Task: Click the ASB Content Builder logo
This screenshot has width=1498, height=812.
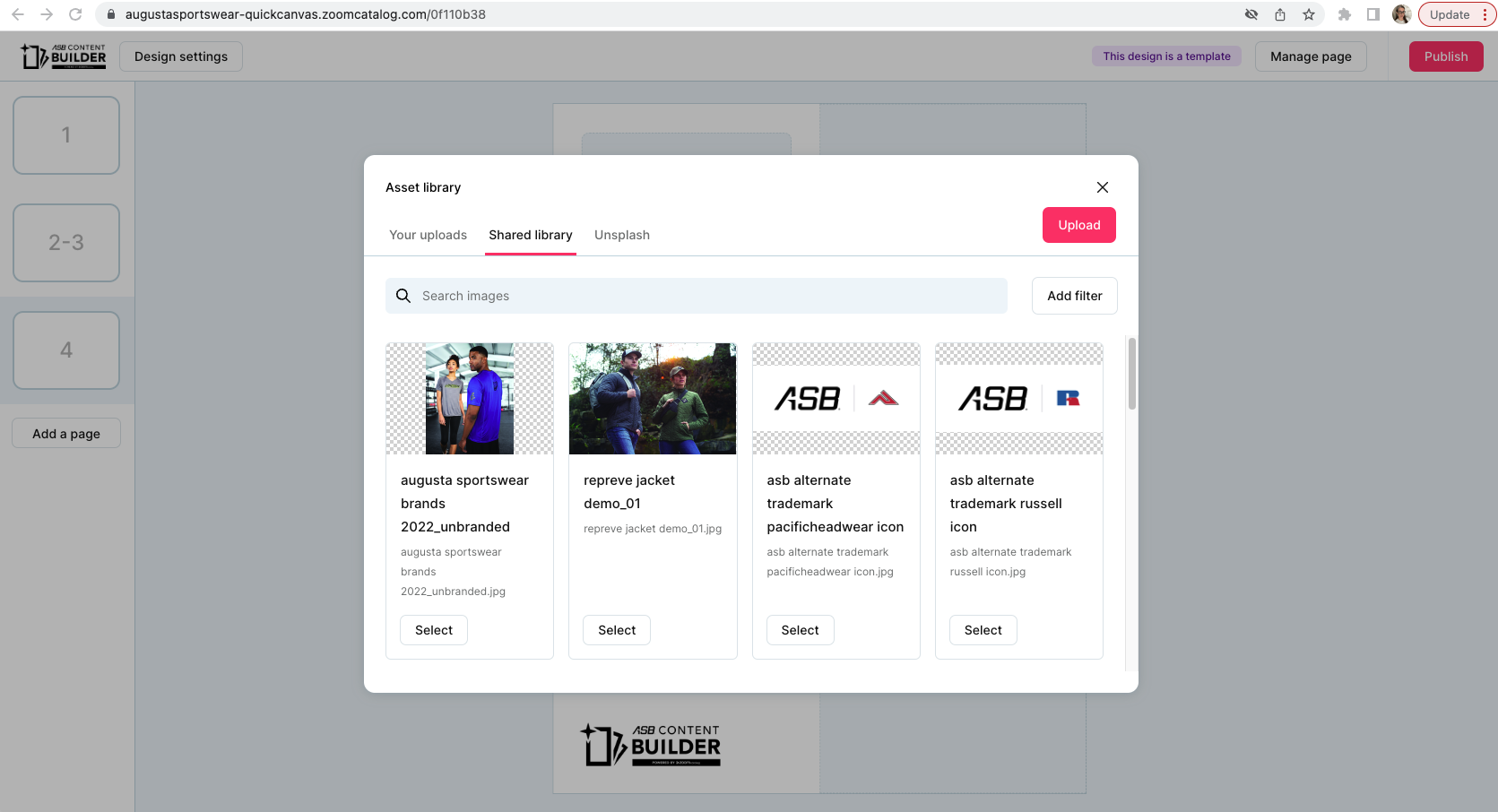Action: 64,56
